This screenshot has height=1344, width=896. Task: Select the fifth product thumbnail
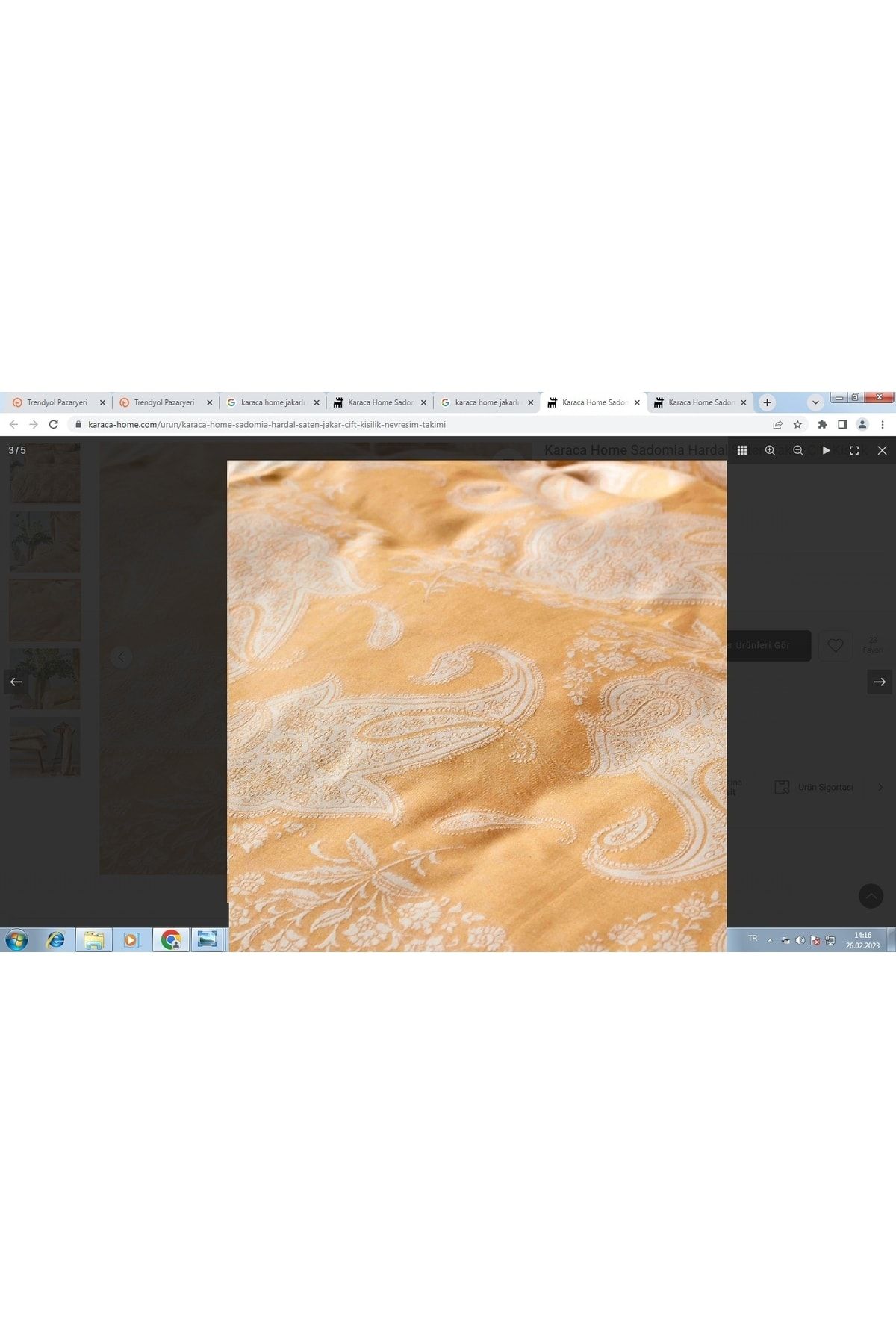coord(45,747)
